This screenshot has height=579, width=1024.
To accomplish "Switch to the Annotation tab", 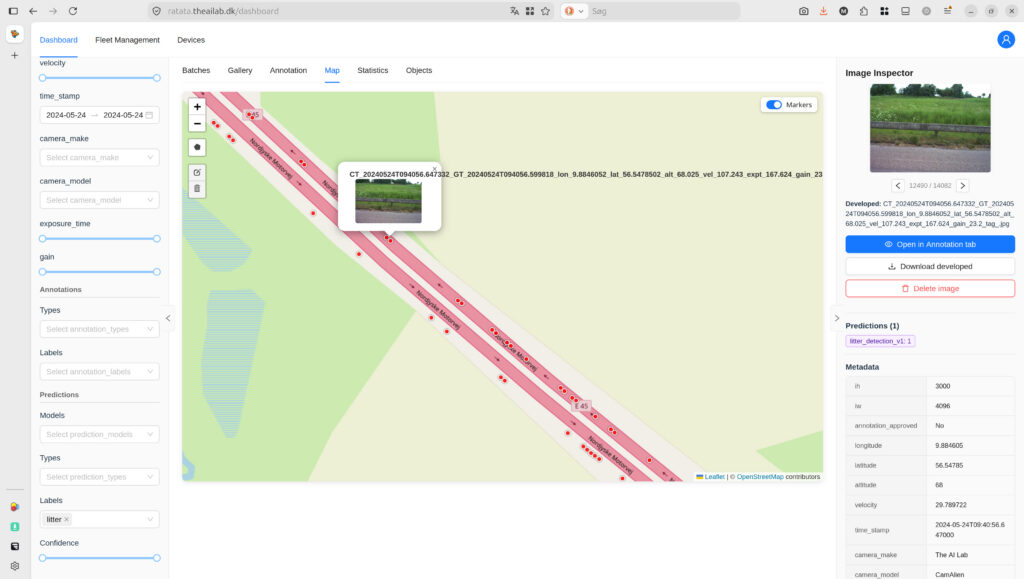I will 288,70.
